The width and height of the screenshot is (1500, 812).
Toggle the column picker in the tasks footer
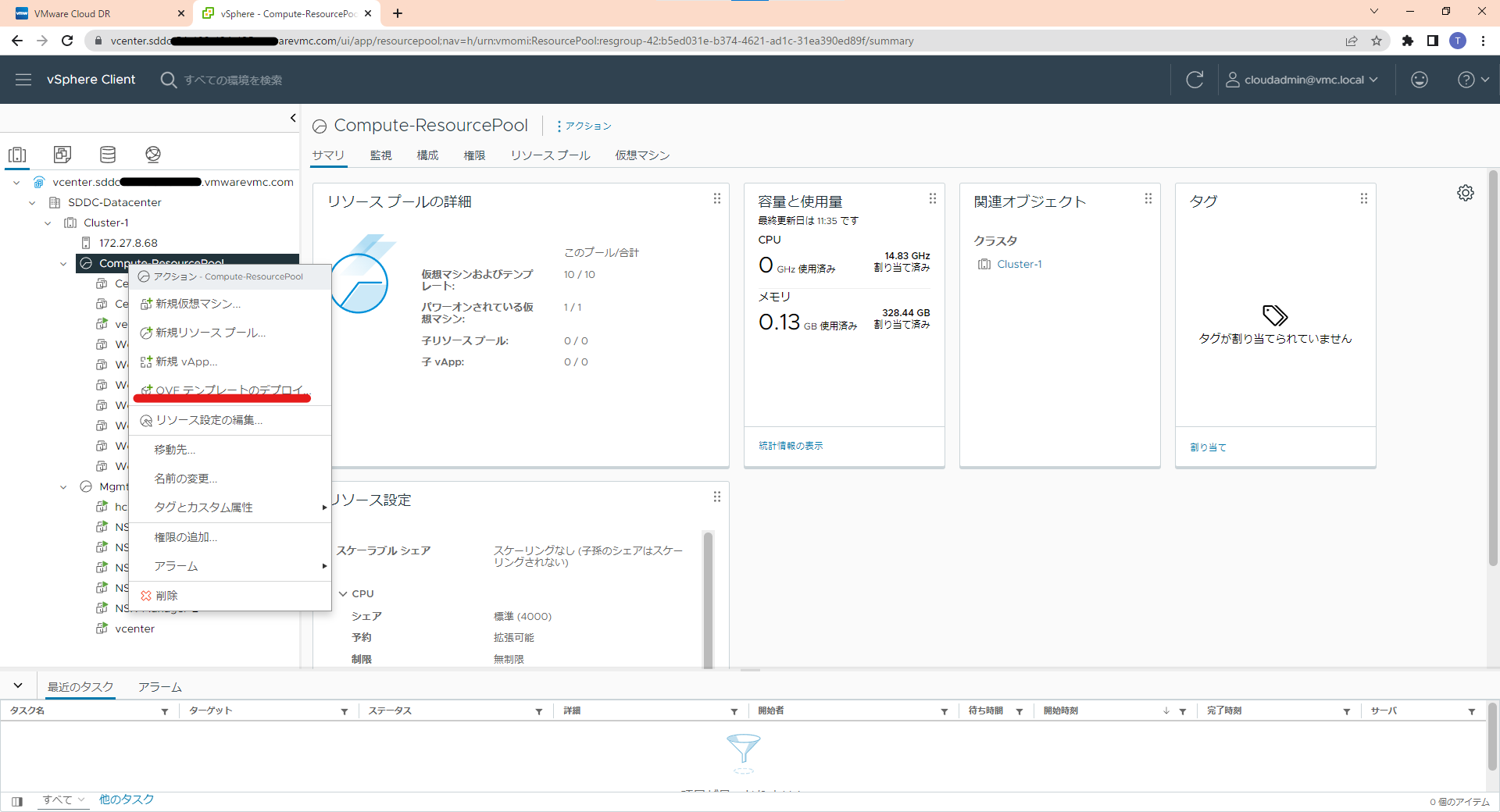17,801
